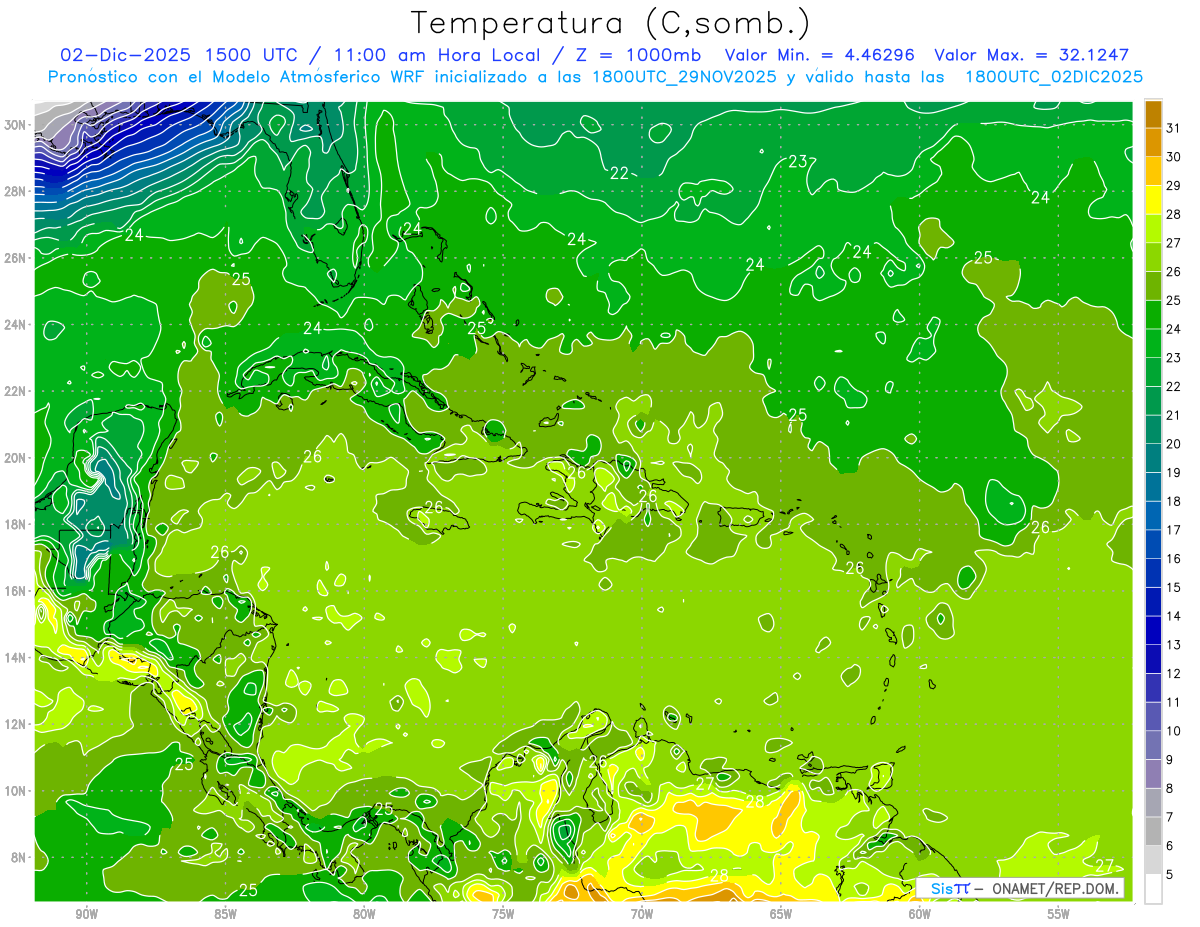Click the latitude axis label "26N"
The width and height of the screenshot is (1200, 927).
[x=17, y=258]
